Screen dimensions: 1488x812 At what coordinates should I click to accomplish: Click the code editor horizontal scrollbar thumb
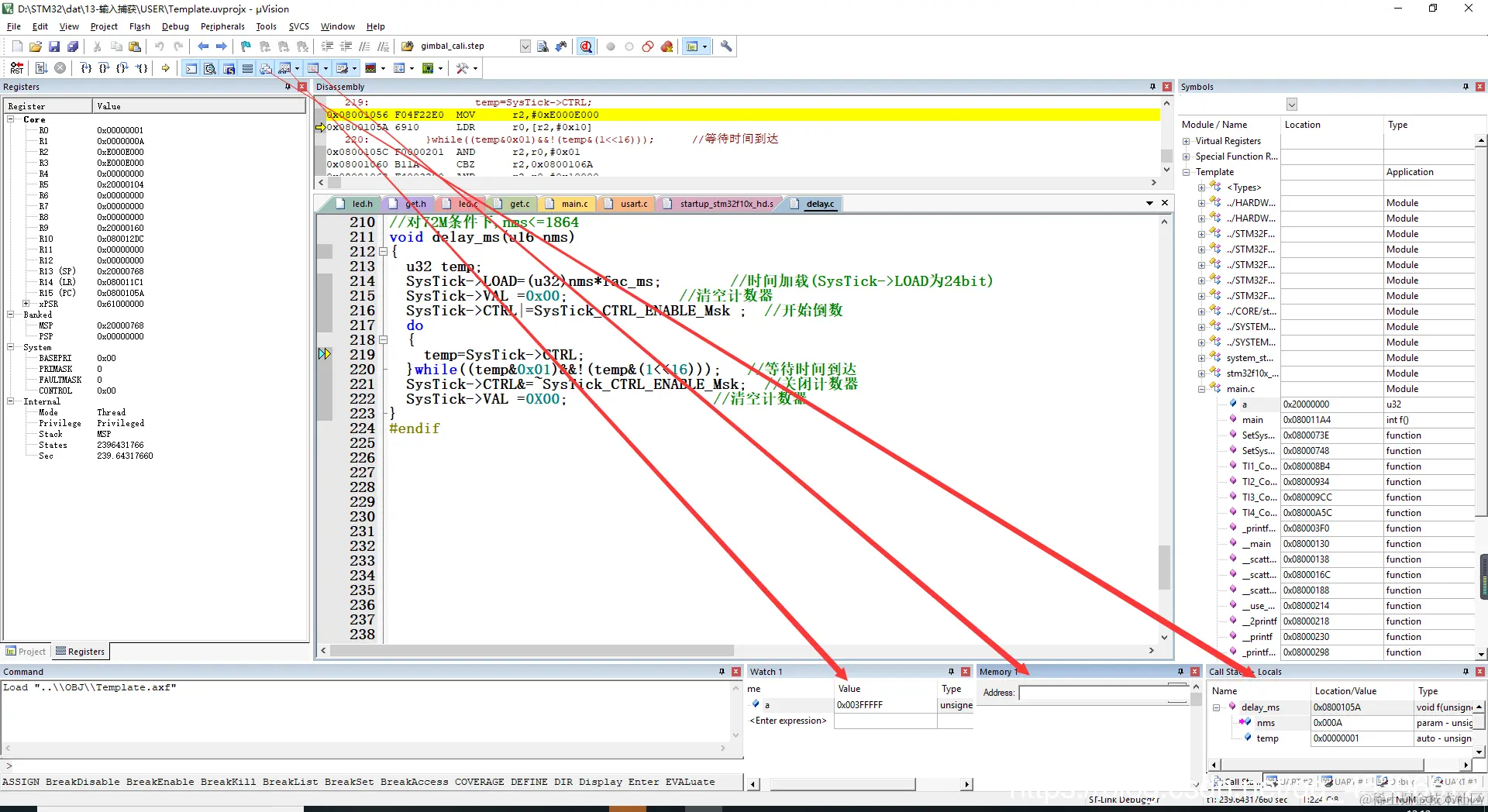[532, 651]
